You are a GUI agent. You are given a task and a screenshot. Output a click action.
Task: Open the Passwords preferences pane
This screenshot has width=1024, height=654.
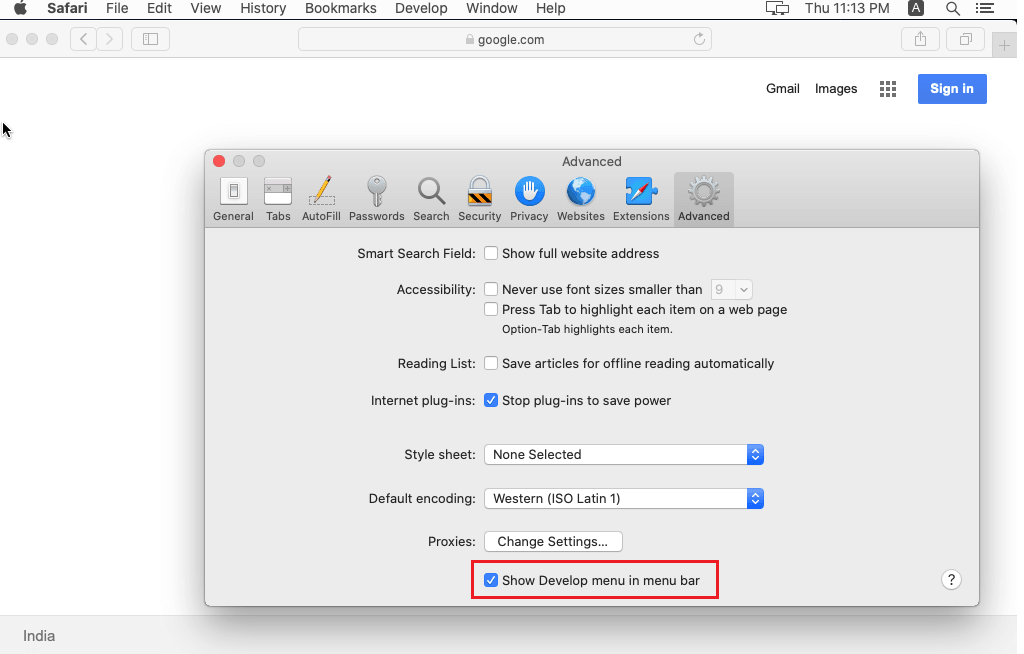click(376, 199)
